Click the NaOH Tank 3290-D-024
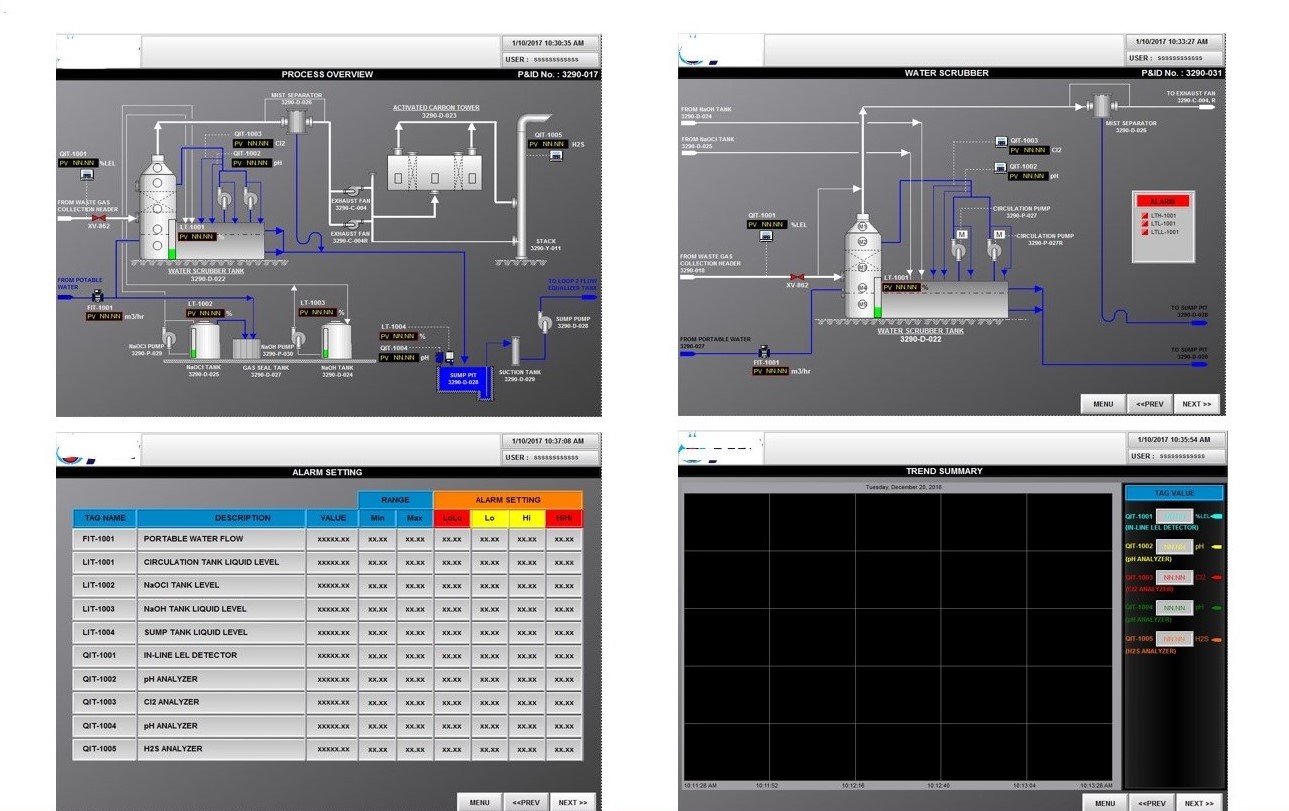This screenshot has width=1289, height=811. tap(337, 340)
